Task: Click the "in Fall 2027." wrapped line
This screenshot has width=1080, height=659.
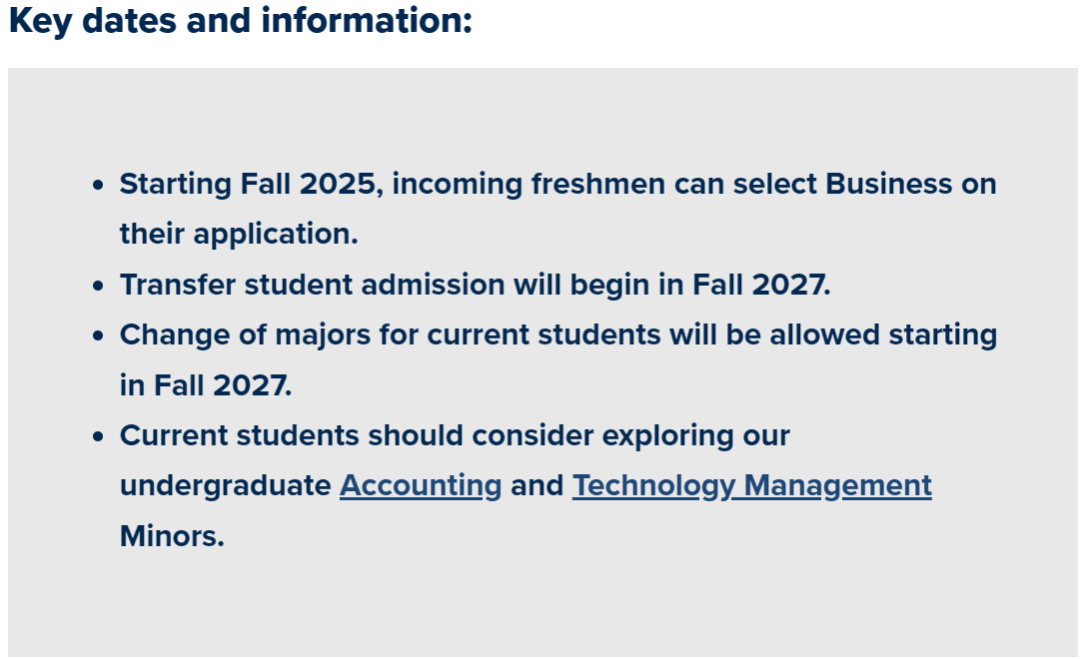Action: click(x=205, y=386)
